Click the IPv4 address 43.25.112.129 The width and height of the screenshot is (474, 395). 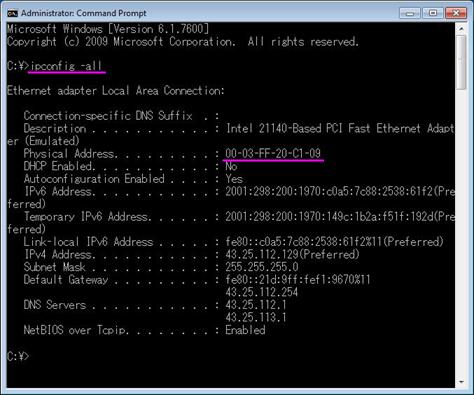tap(262, 255)
